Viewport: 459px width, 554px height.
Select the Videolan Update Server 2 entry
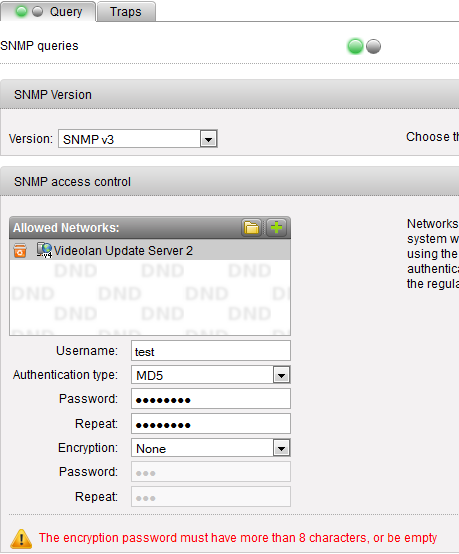tap(150, 250)
